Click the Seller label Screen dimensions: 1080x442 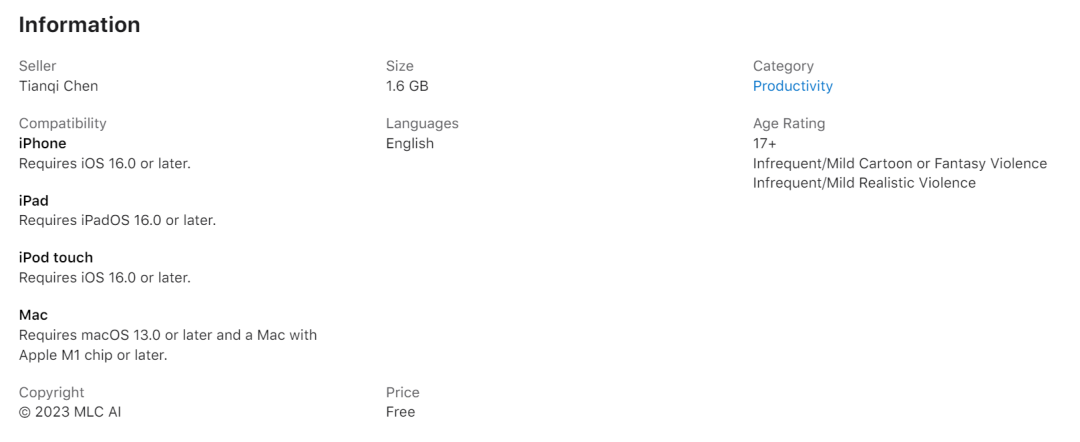(37, 66)
